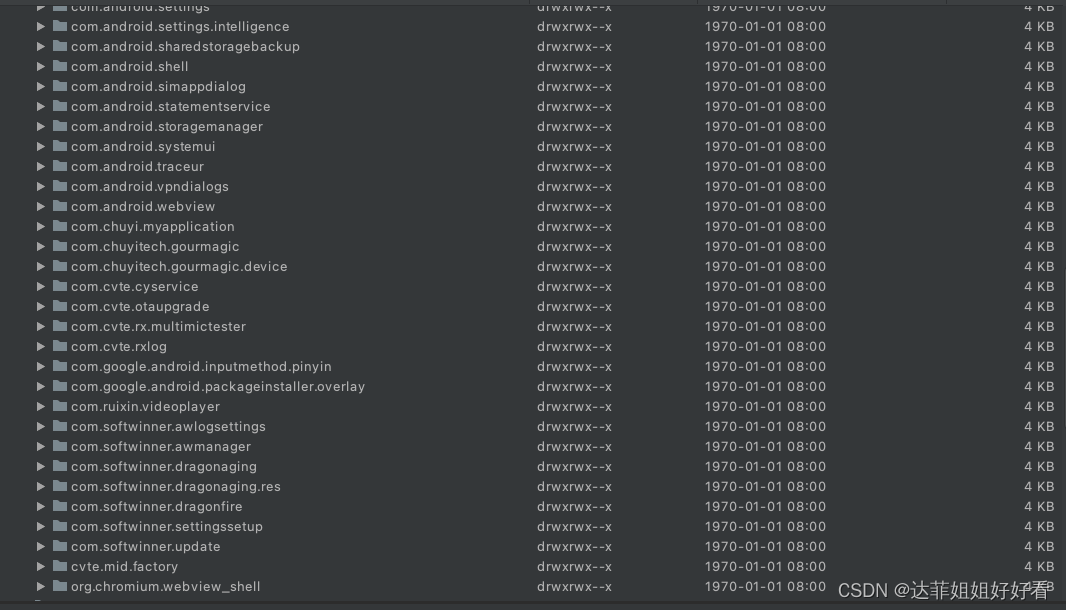Expand the com.android.settings.intelligence folder
The image size is (1066, 610).
(x=40, y=27)
